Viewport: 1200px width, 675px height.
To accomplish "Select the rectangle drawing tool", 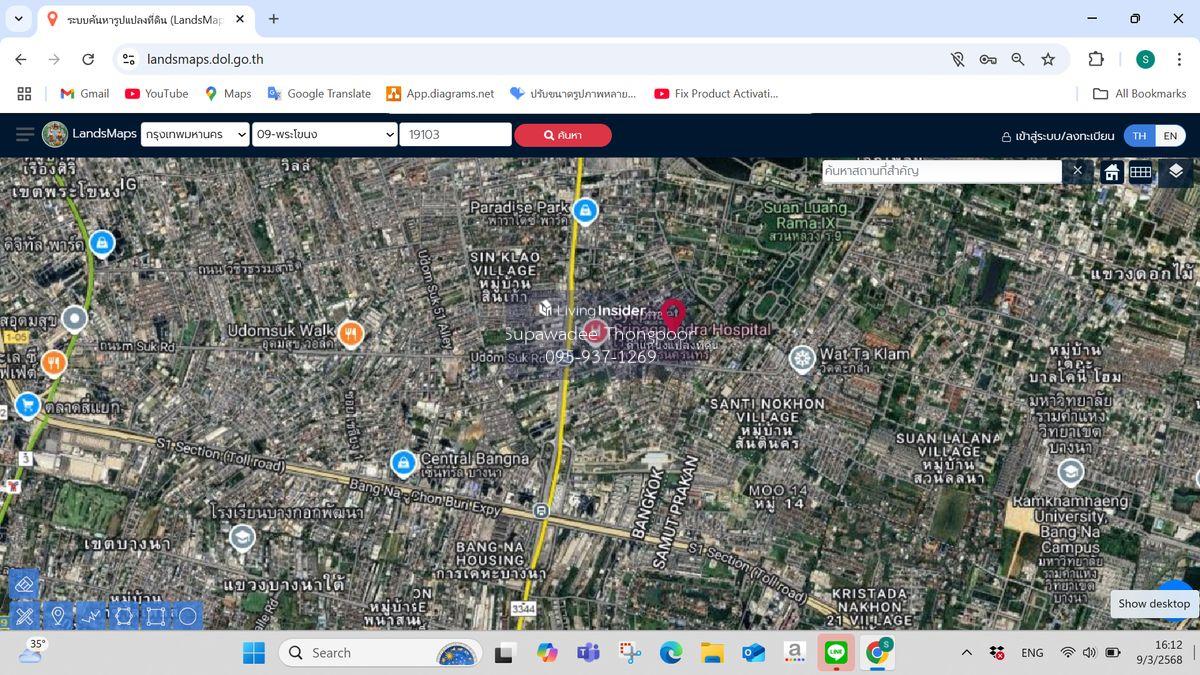I will pos(155,616).
